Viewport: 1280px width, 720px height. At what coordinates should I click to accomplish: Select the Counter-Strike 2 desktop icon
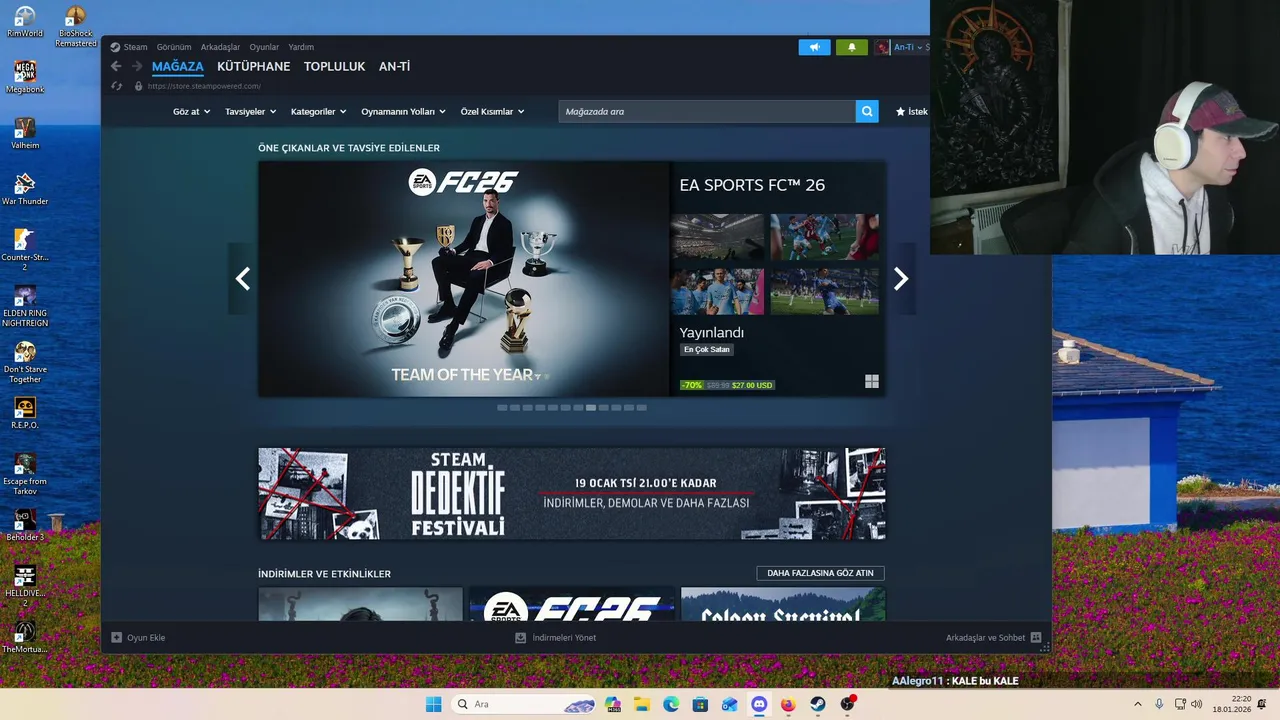(x=25, y=250)
